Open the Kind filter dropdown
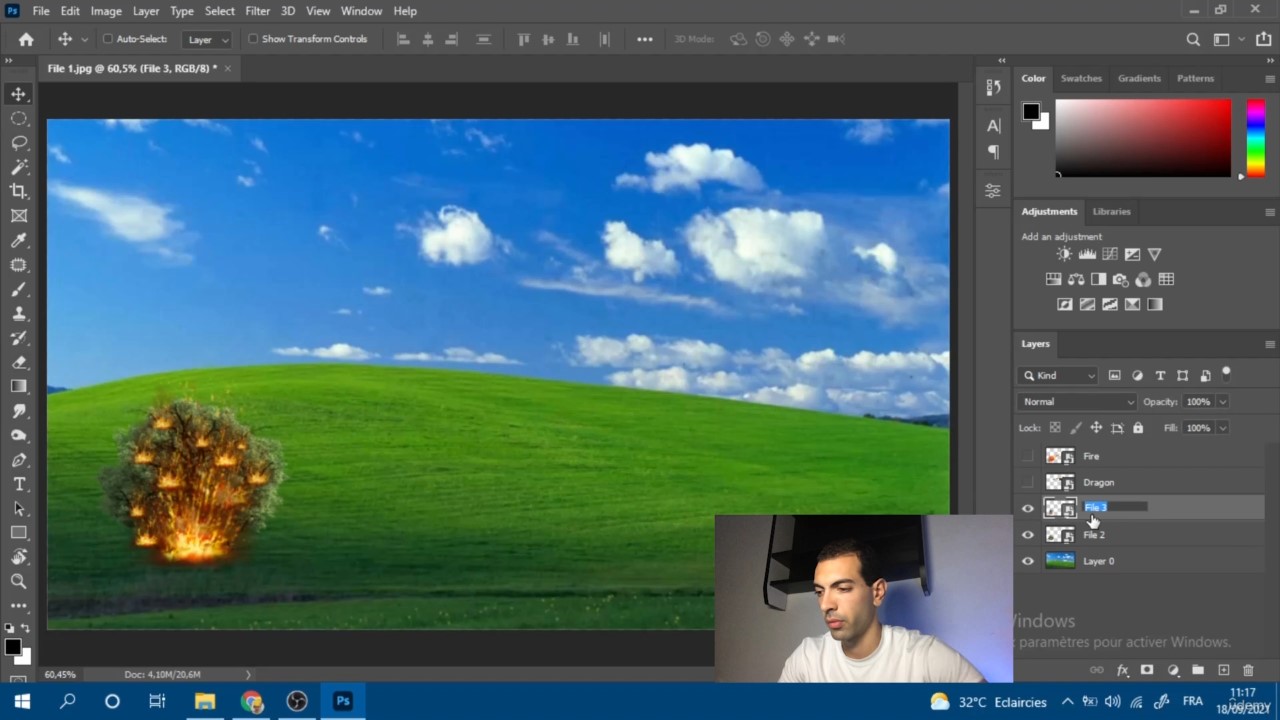This screenshot has width=1280, height=720. pyautogui.click(x=1058, y=375)
